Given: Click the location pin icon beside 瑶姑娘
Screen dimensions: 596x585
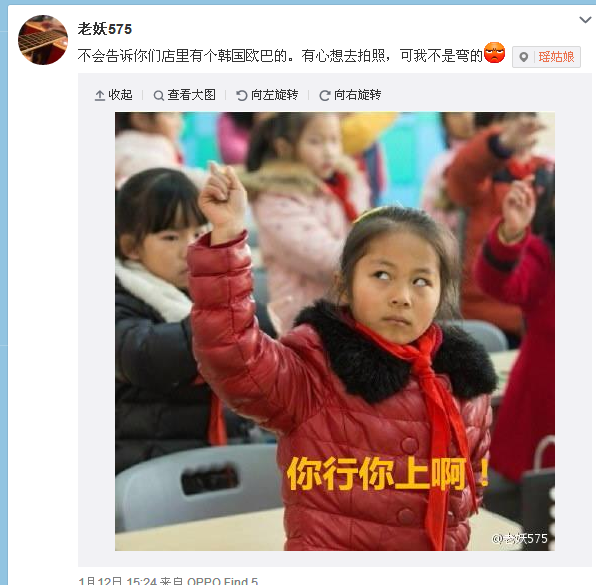Looking at the screenshot, I should coord(523,57).
